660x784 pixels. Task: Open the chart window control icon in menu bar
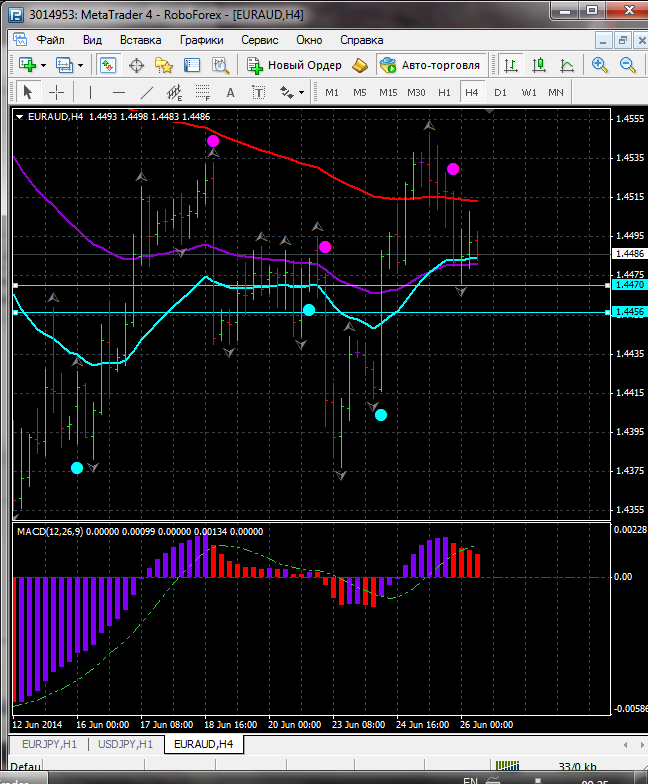20,39
